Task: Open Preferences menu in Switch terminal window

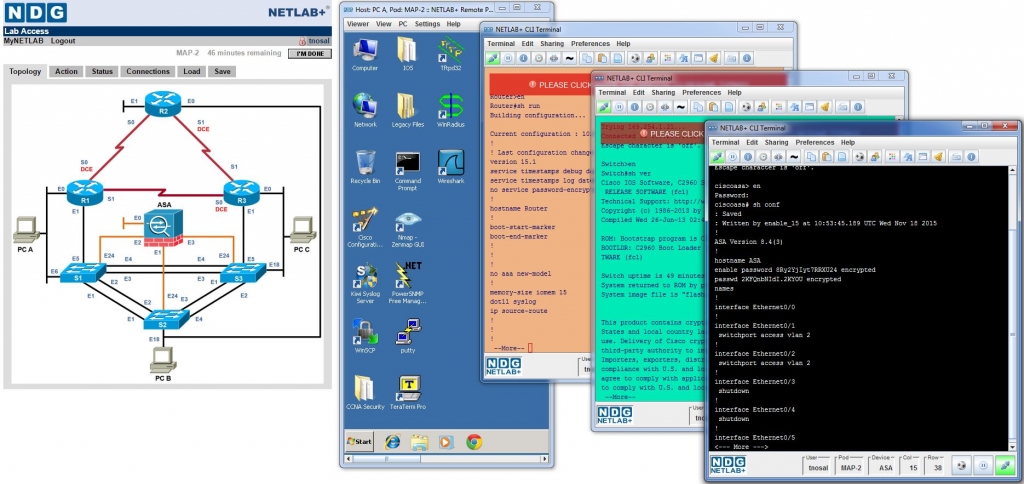Action: [702, 93]
